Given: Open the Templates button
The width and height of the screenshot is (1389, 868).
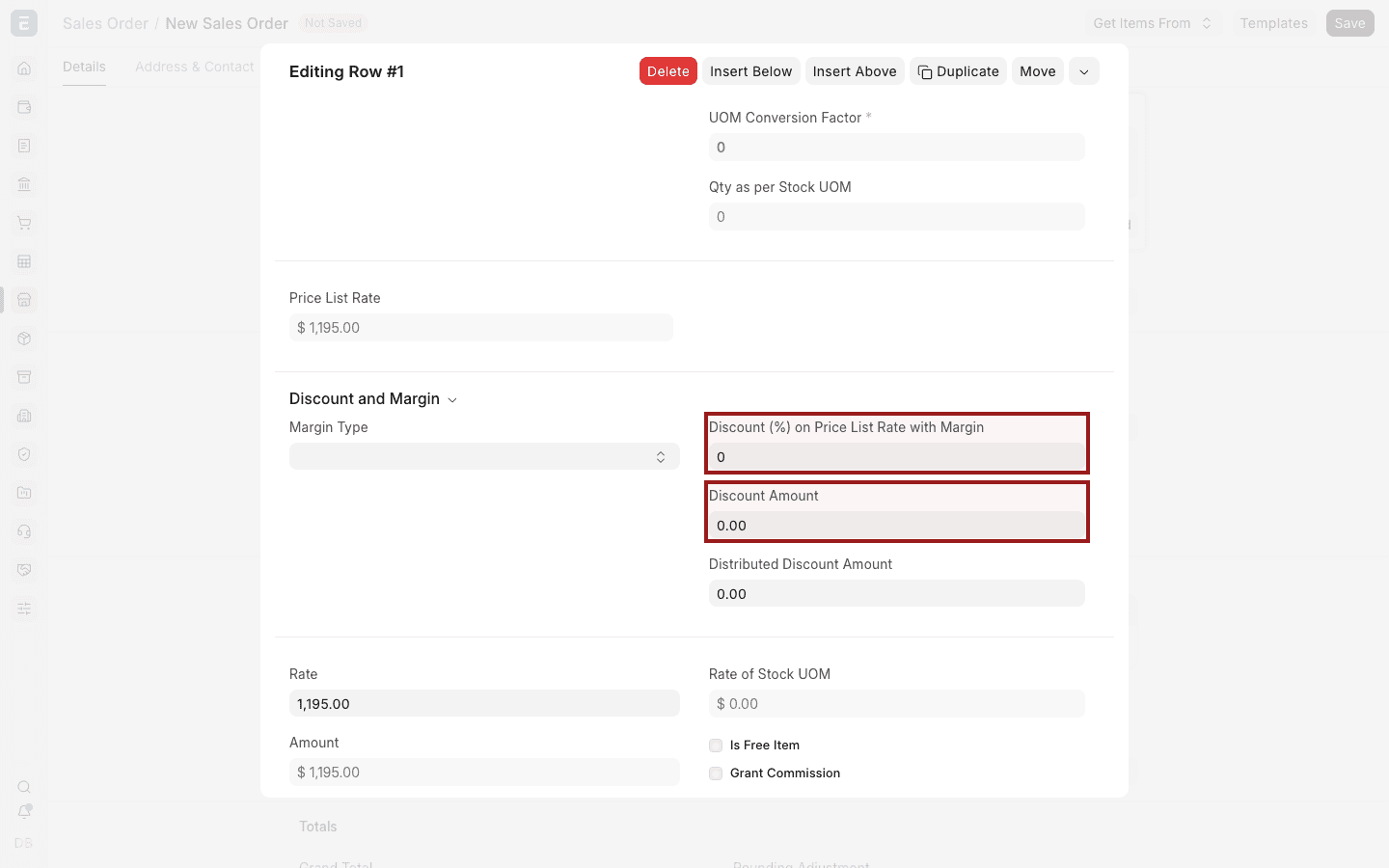Looking at the screenshot, I should (1274, 23).
